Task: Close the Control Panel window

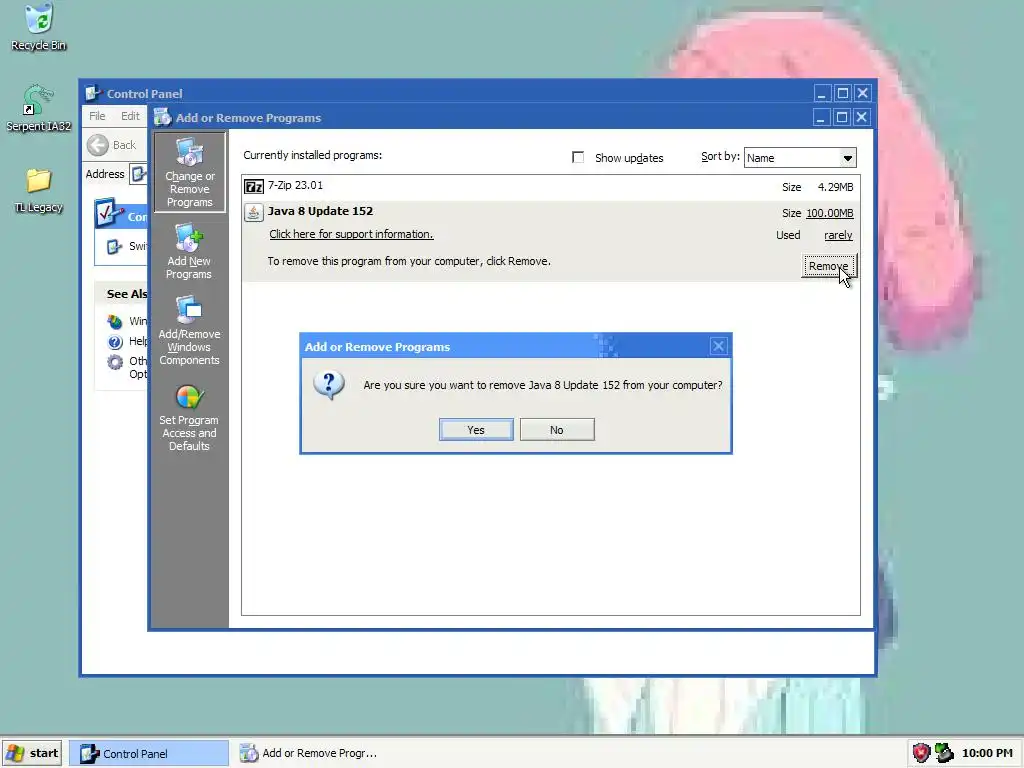Action: [863, 93]
